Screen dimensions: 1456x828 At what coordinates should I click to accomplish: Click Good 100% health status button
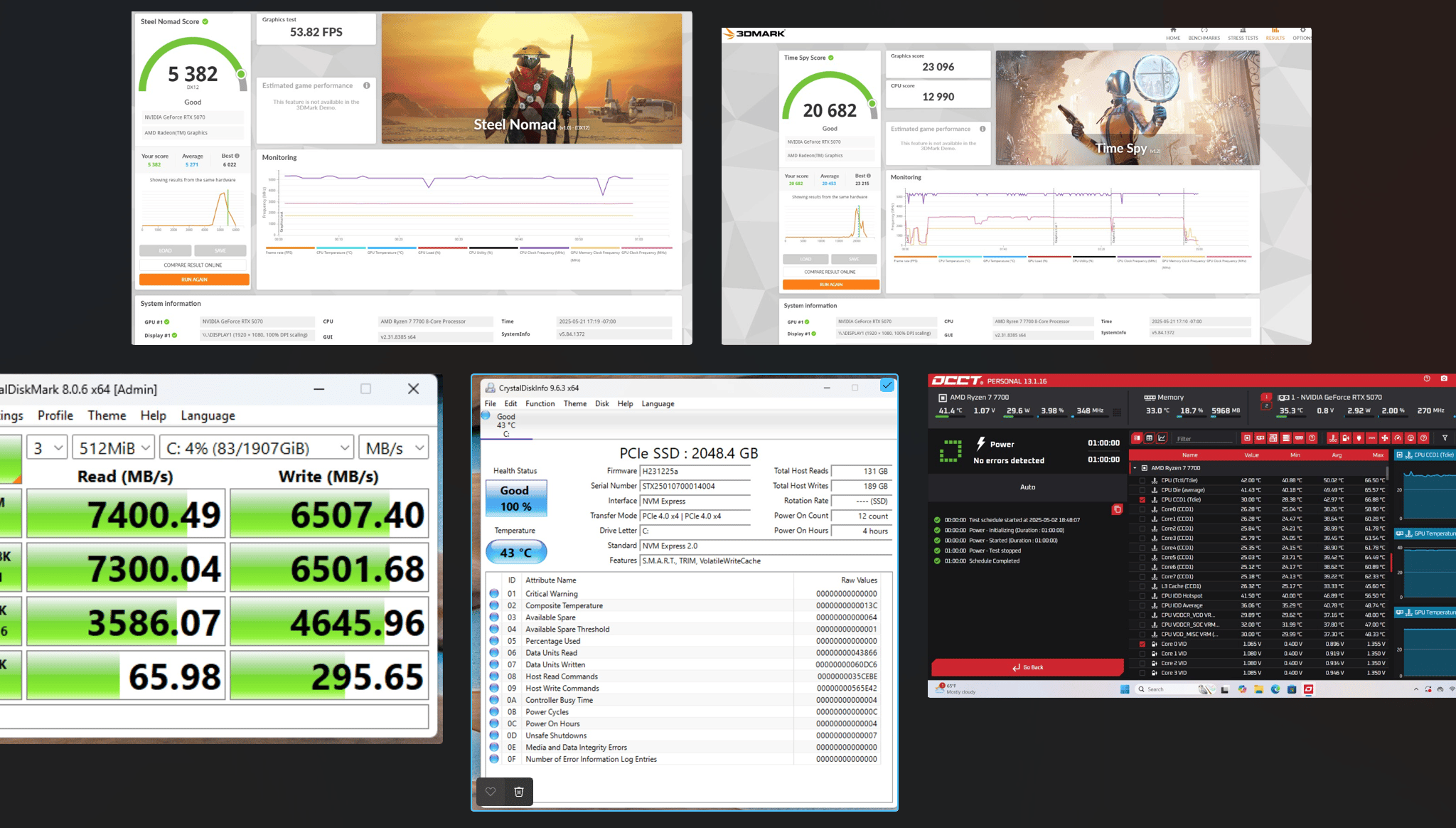point(516,498)
